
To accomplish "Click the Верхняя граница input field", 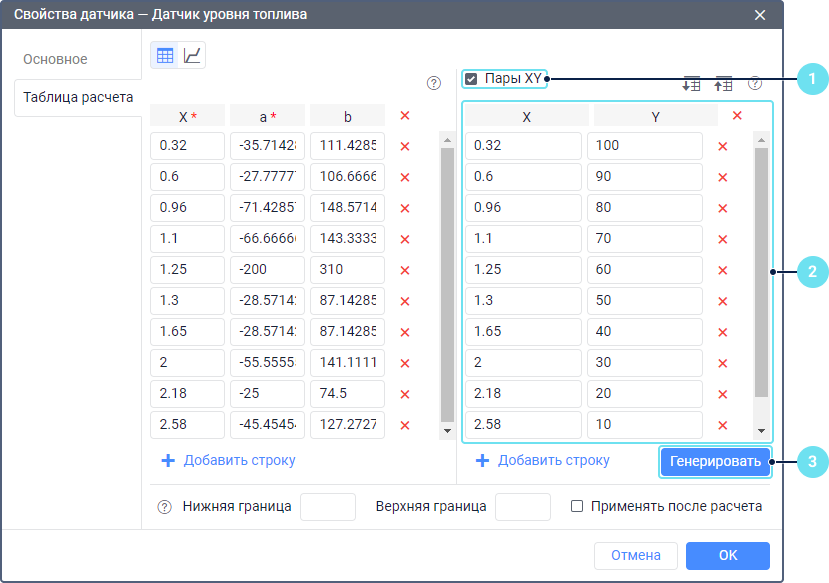I will (522, 507).
